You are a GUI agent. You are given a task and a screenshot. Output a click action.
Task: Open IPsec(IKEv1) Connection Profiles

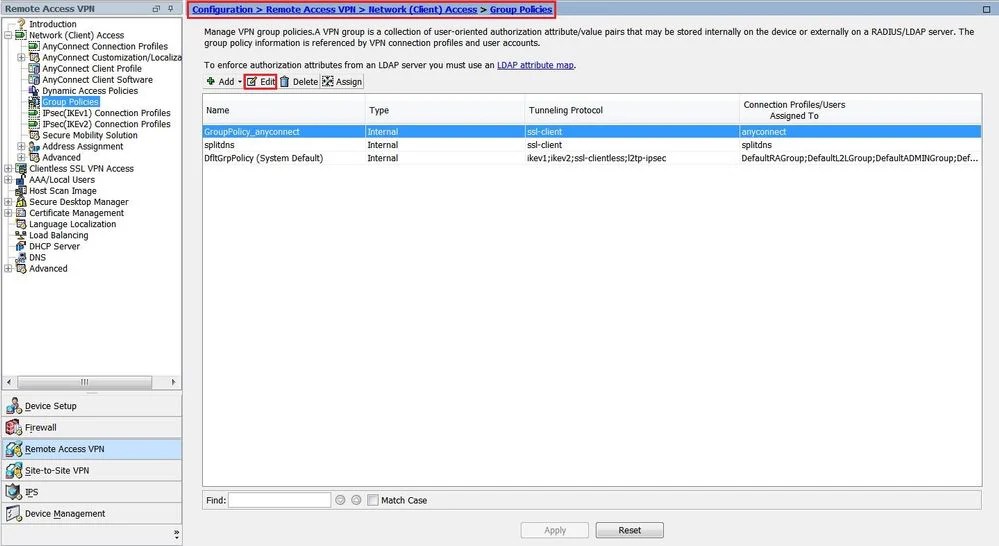[x=106, y=113]
